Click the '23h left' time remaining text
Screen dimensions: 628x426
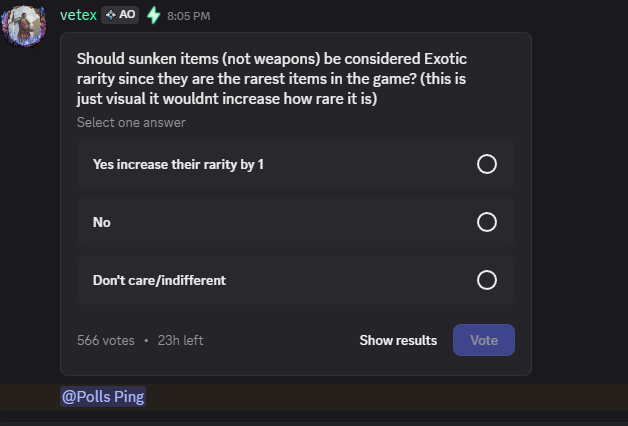point(180,340)
